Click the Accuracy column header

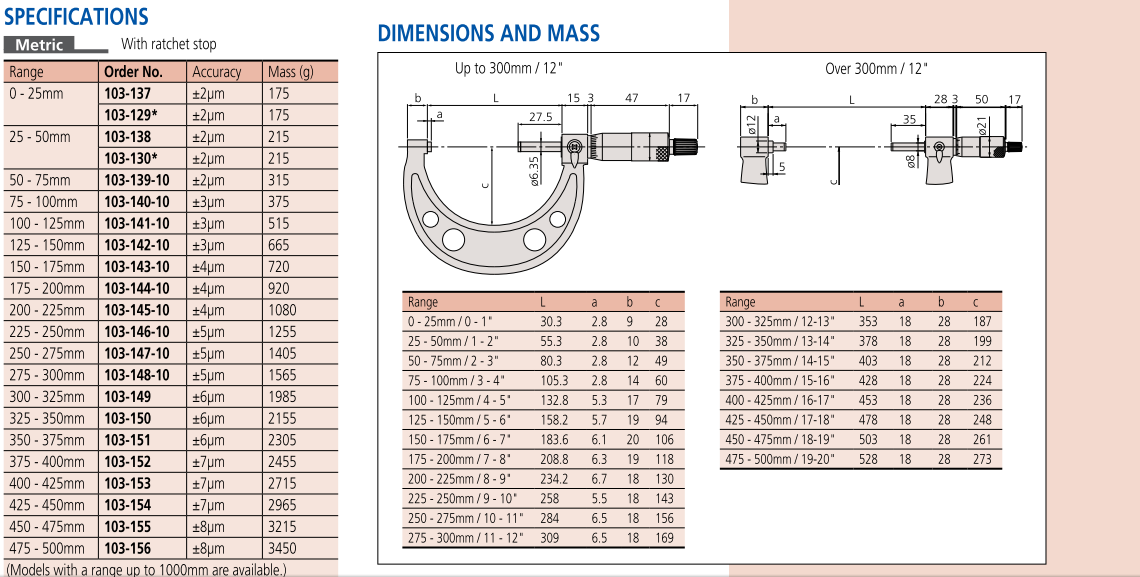216,72
